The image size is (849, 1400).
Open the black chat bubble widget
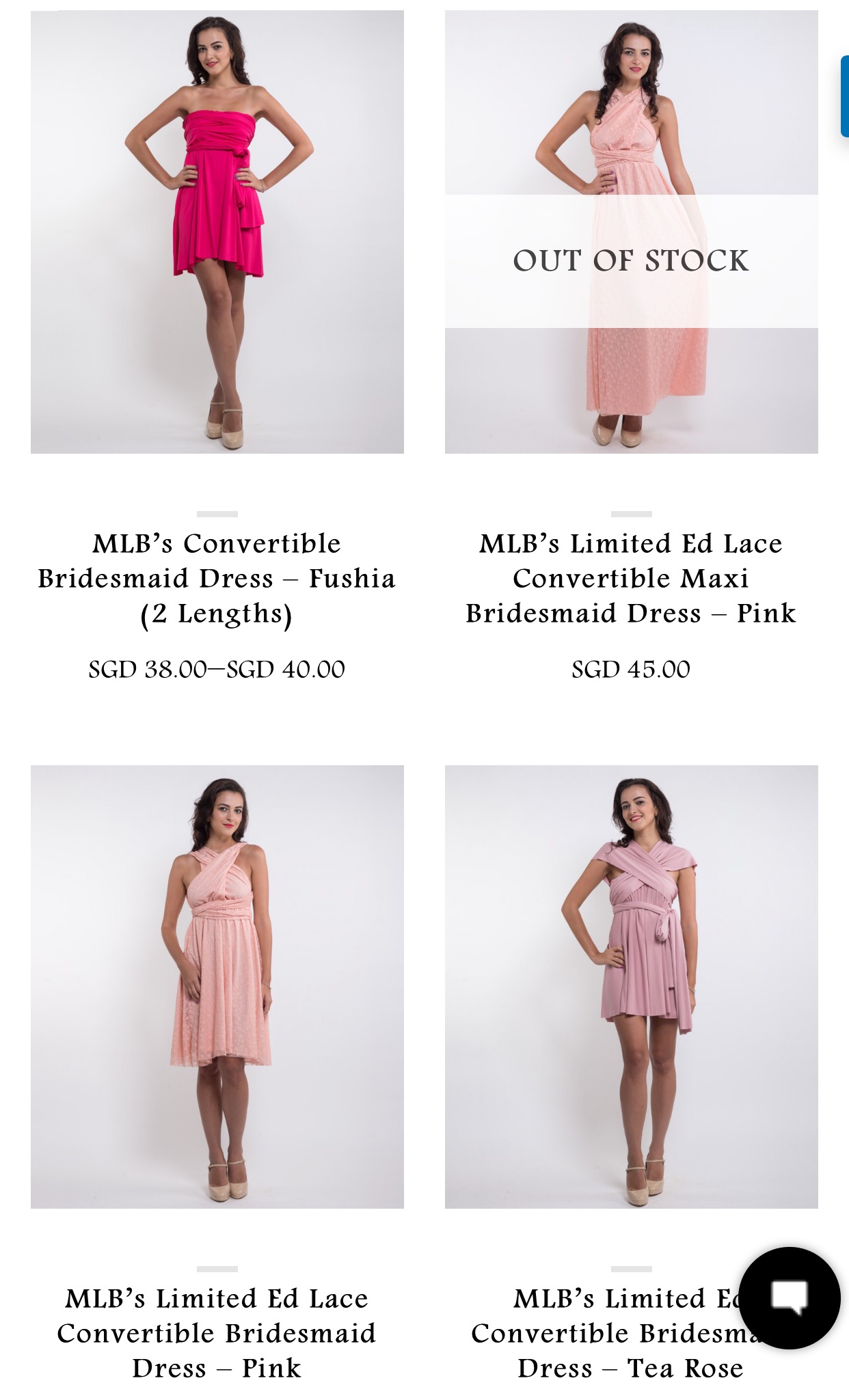pyautogui.click(x=790, y=1298)
